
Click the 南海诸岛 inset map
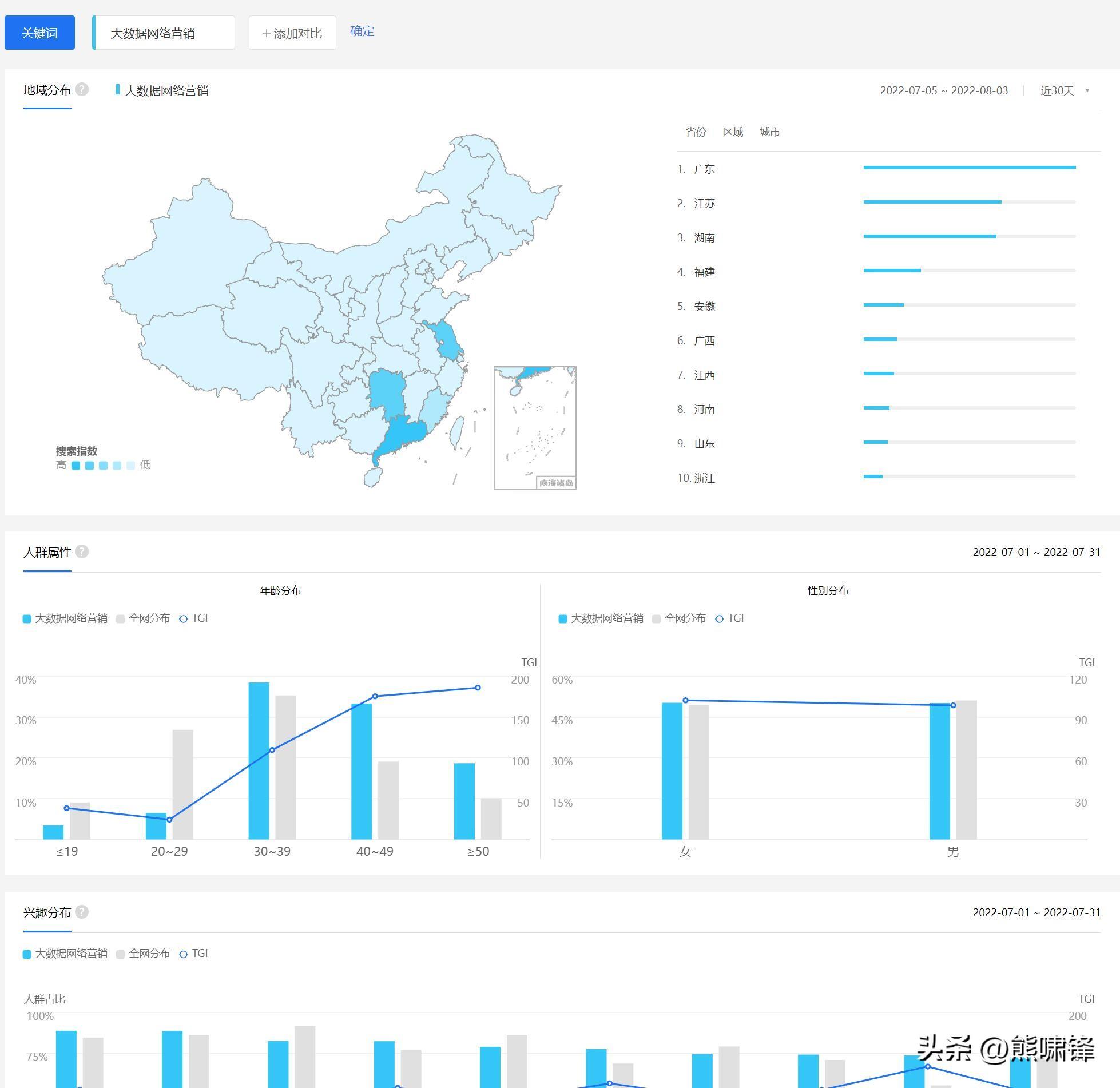(535, 428)
